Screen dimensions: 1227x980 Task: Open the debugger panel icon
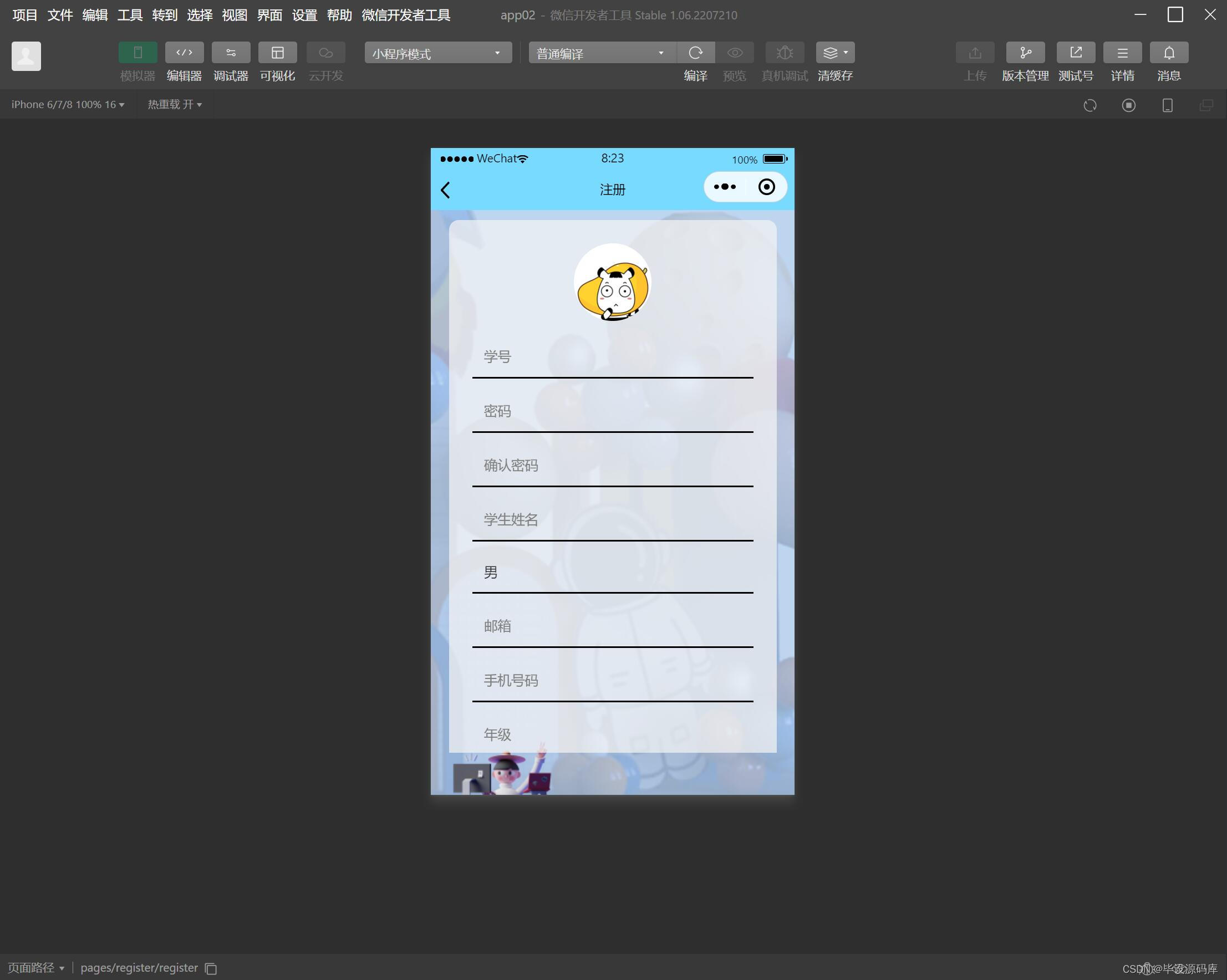(231, 53)
